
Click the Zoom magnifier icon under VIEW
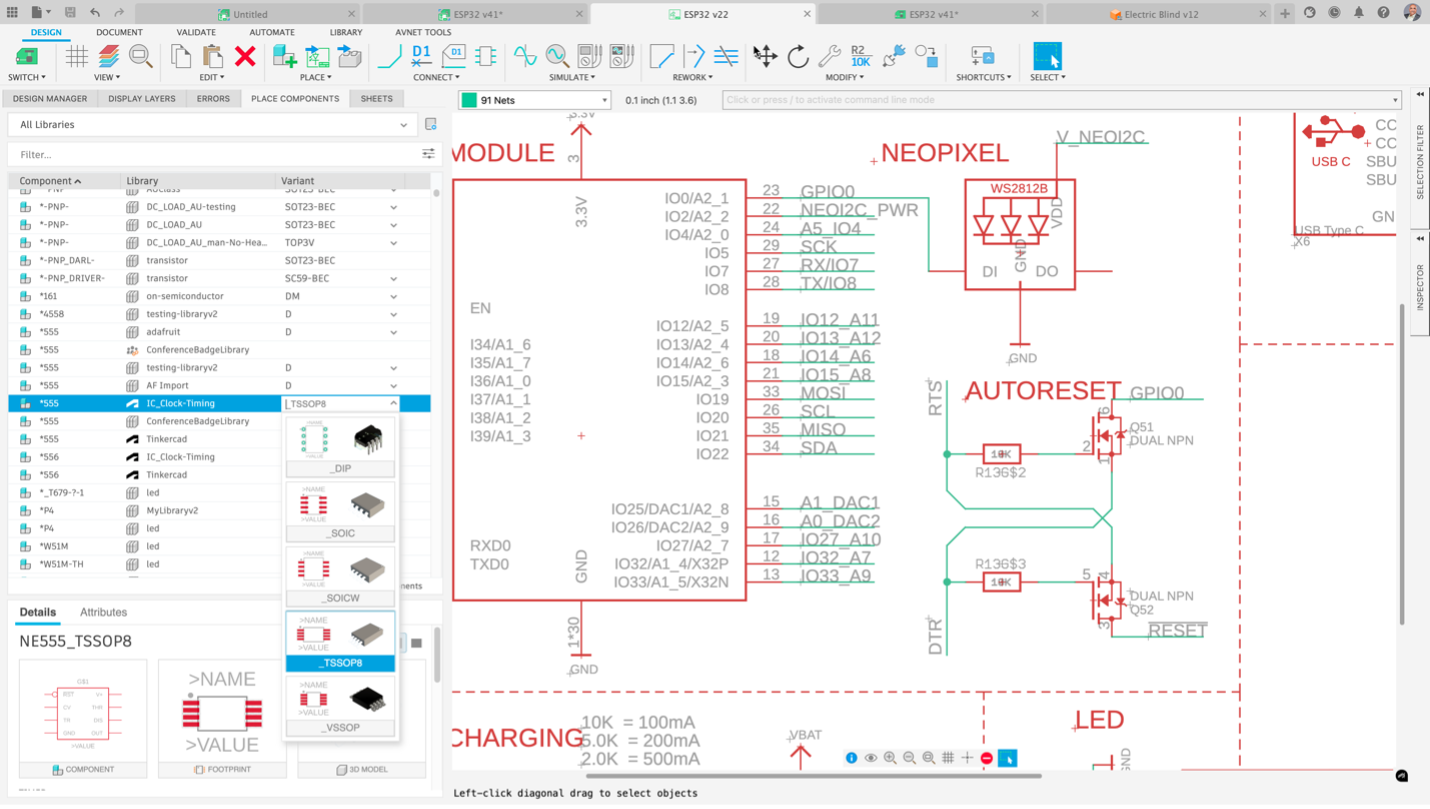141,57
